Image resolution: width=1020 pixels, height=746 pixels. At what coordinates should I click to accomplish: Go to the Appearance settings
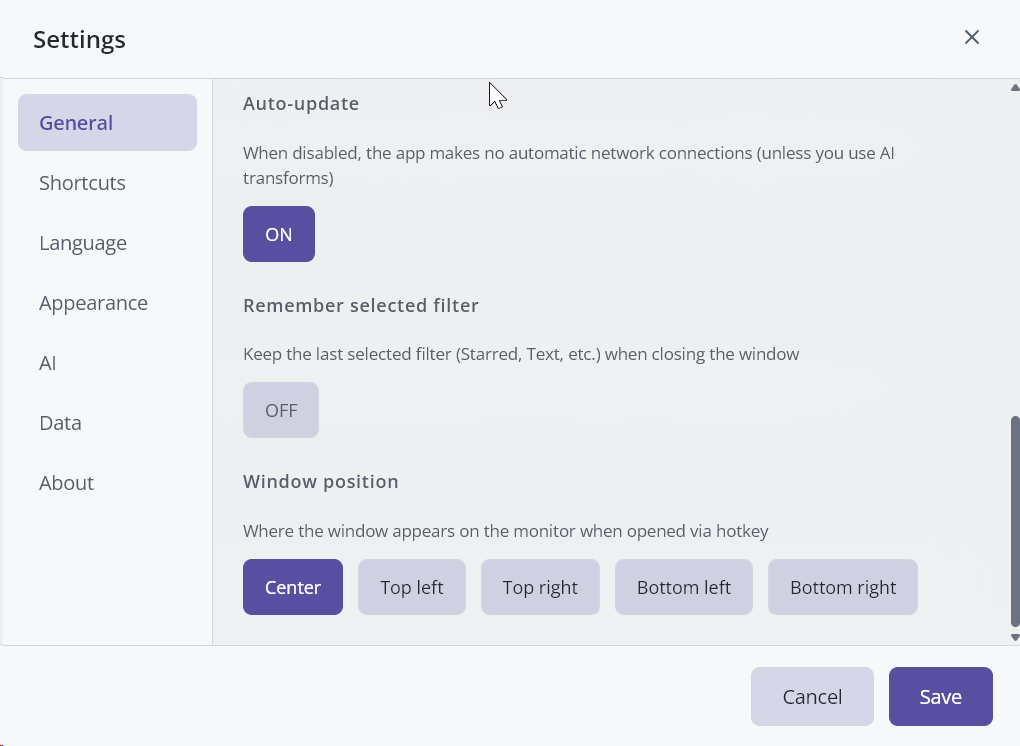[93, 303]
